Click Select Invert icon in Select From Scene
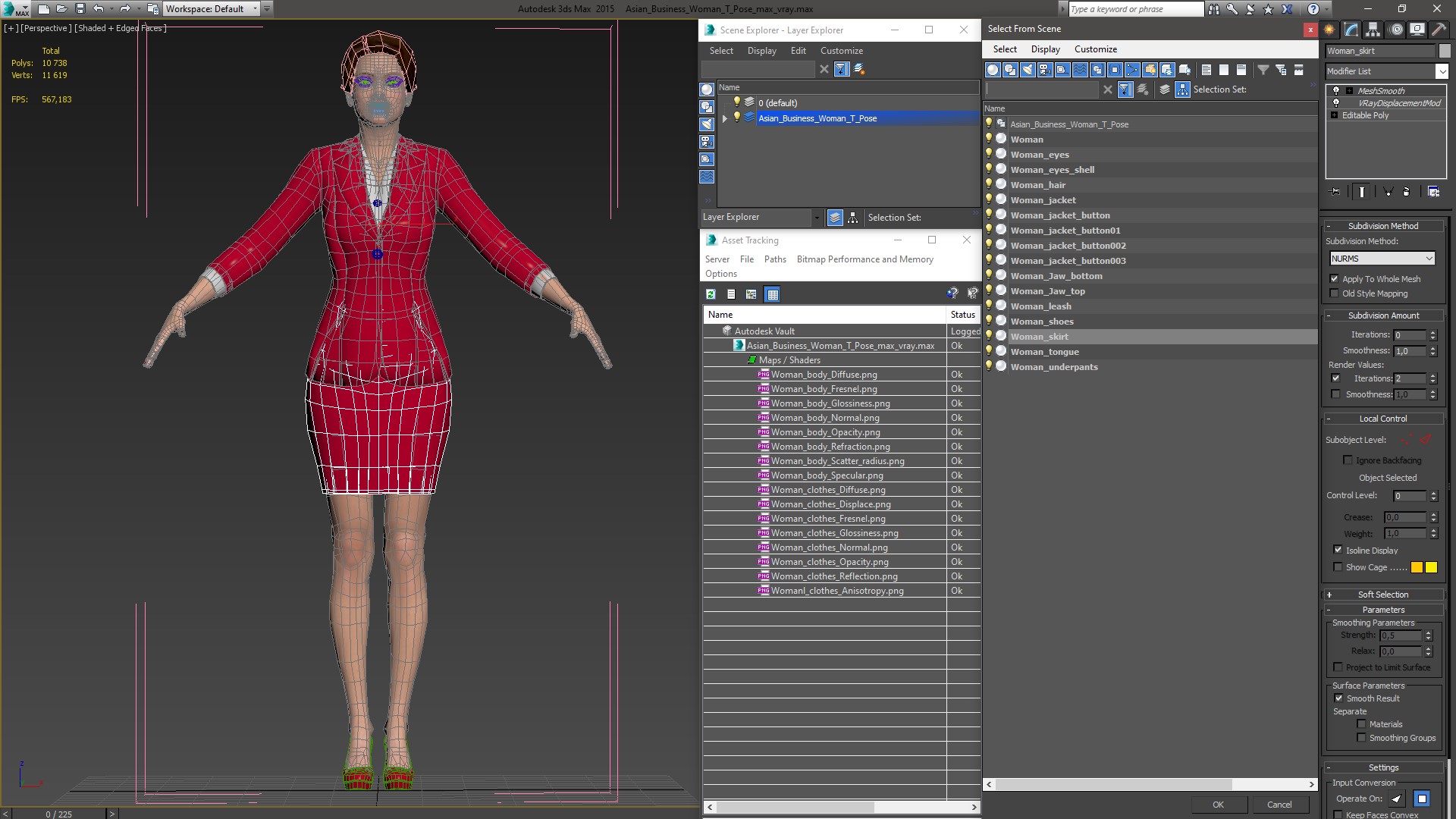Image resolution: width=1456 pixels, height=819 pixels. 1241,70
